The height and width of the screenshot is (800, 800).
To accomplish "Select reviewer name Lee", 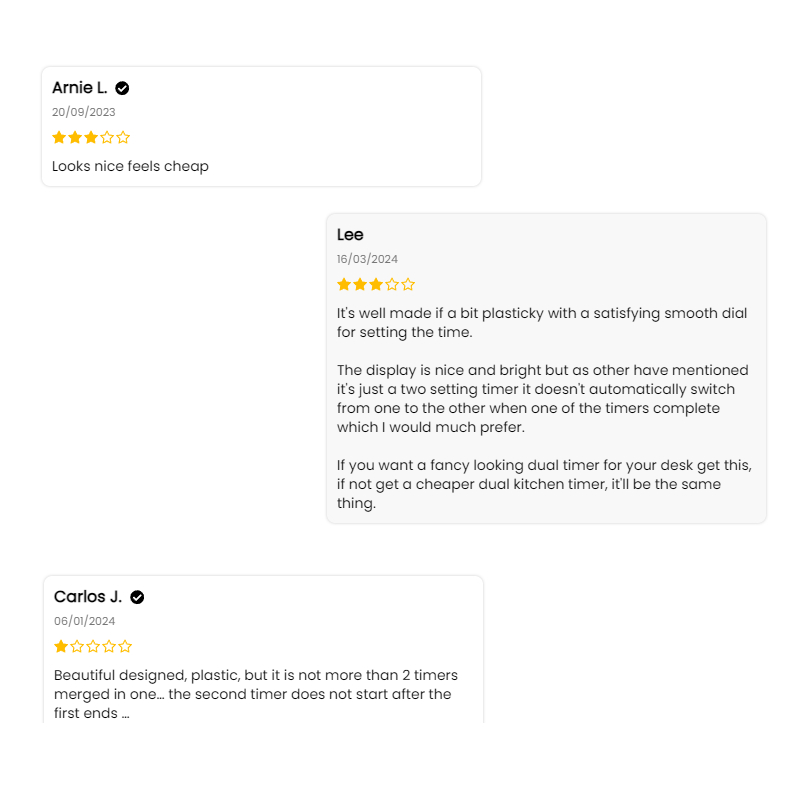I will (x=350, y=235).
